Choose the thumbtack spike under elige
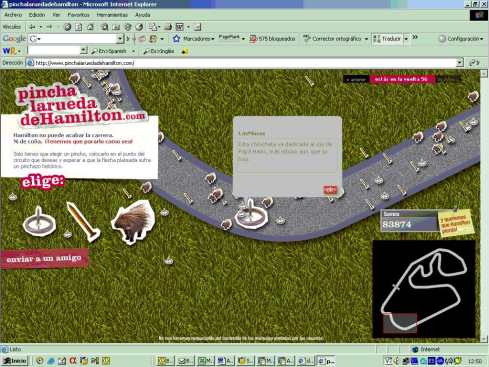 39,221
